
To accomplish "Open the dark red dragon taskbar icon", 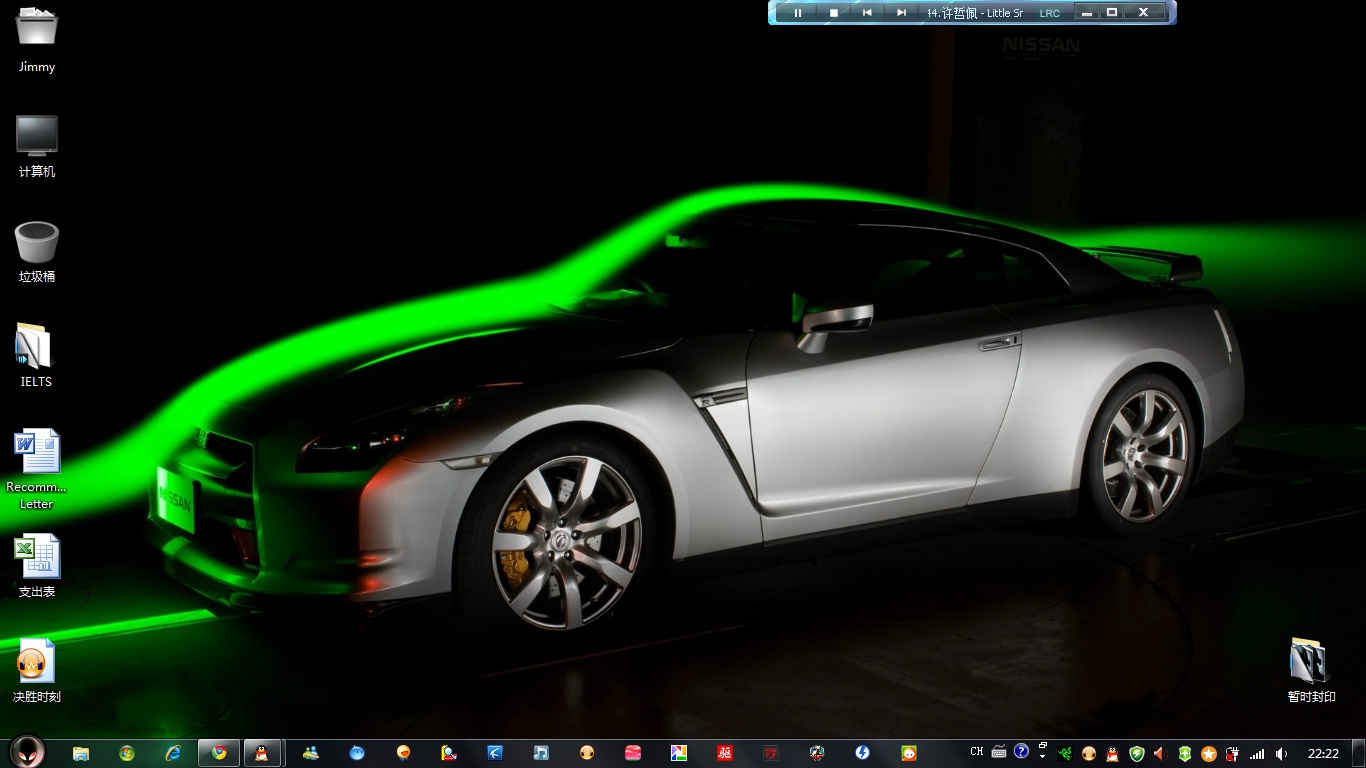I will [x=771, y=753].
